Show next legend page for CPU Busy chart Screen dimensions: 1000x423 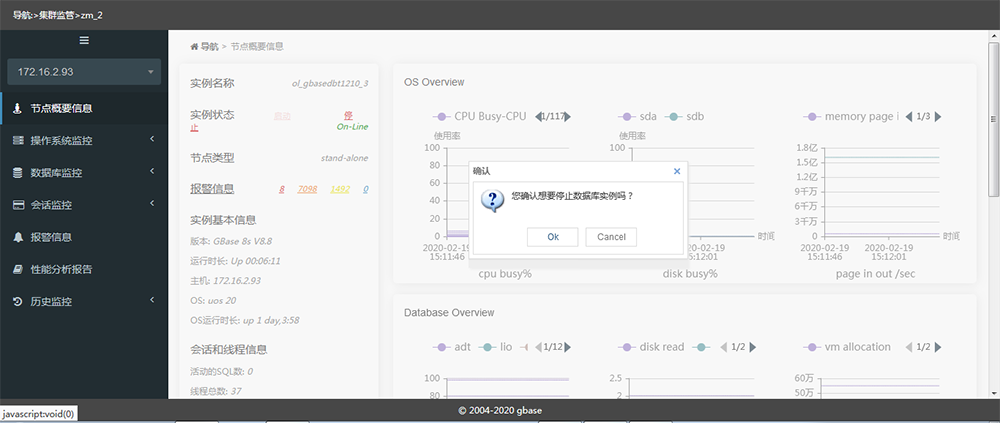coord(568,117)
